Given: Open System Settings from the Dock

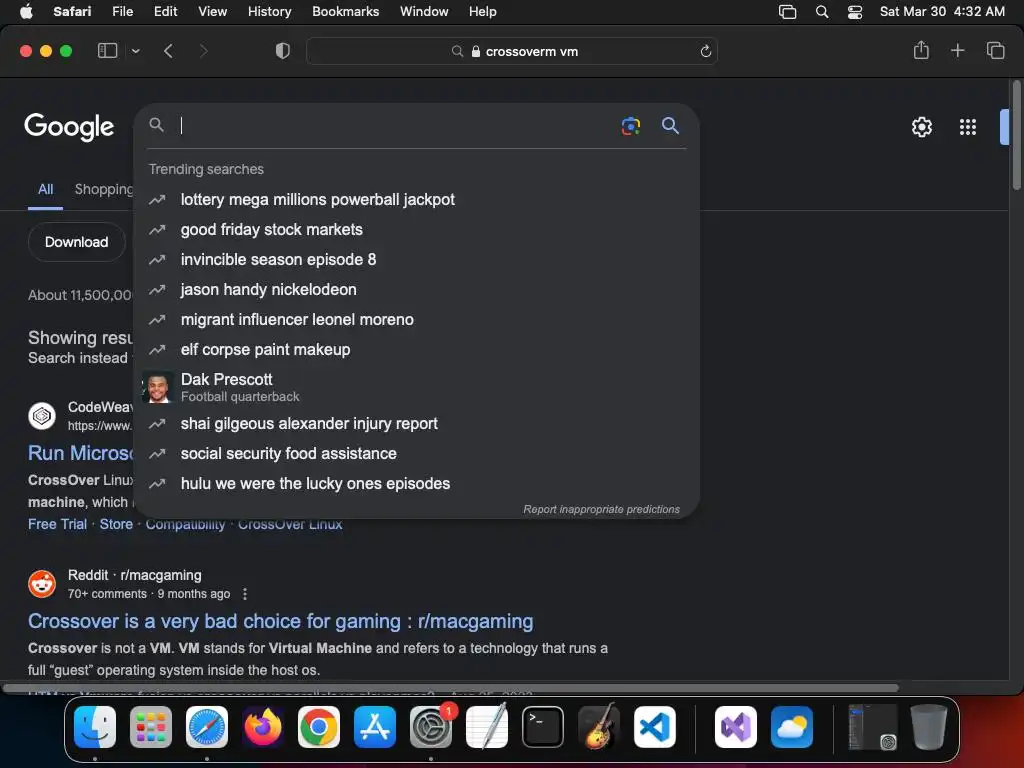Looking at the screenshot, I should (431, 727).
